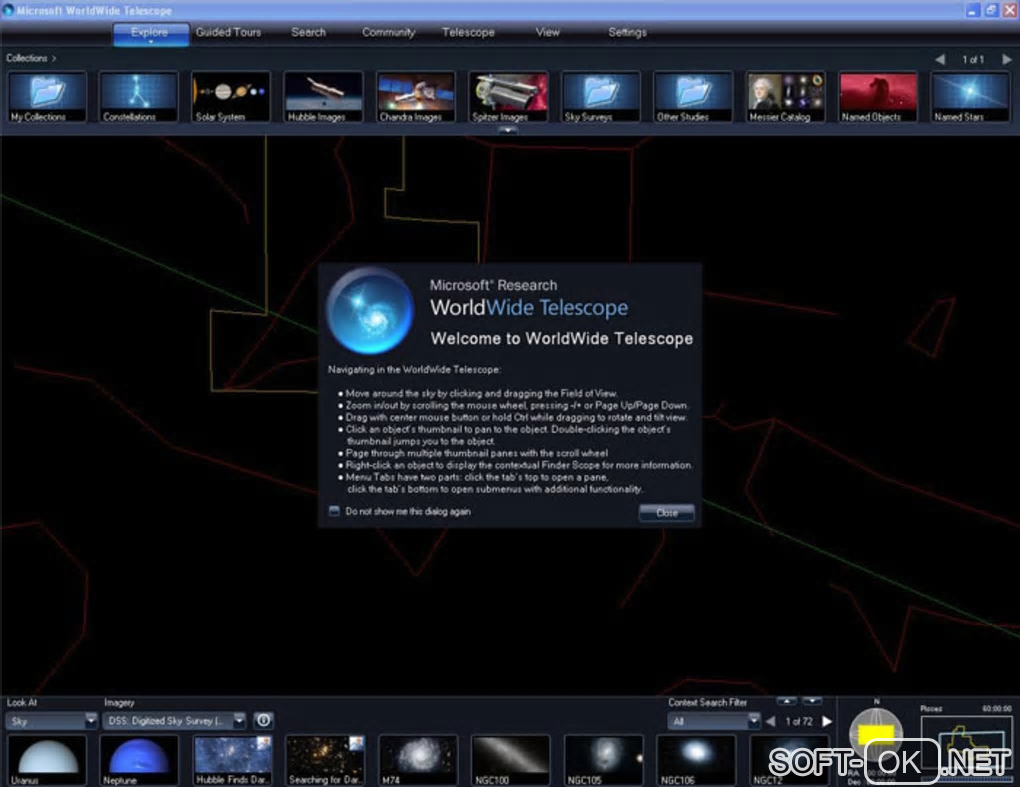Click the WorldWide Telescope title bar icon
1020x787 pixels.
coord(8,10)
